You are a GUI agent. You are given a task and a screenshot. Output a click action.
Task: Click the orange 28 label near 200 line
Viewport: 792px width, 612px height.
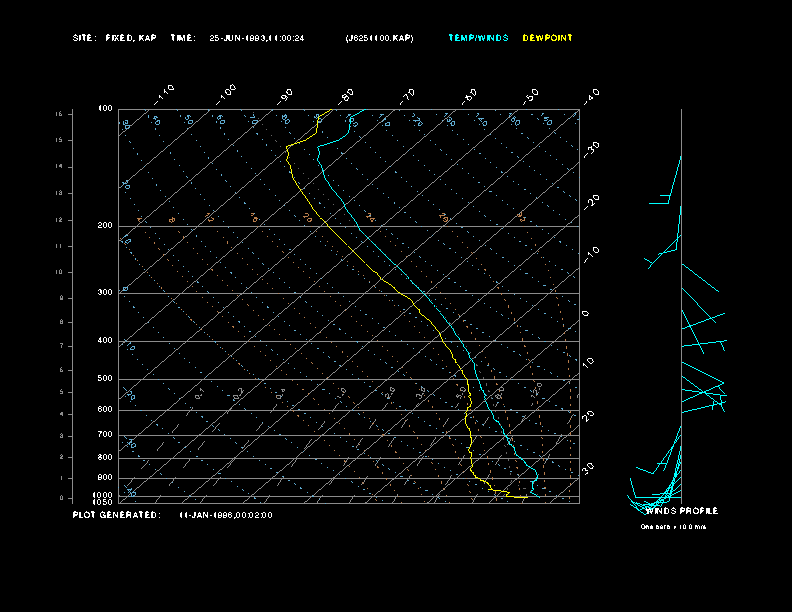[443, 217]
